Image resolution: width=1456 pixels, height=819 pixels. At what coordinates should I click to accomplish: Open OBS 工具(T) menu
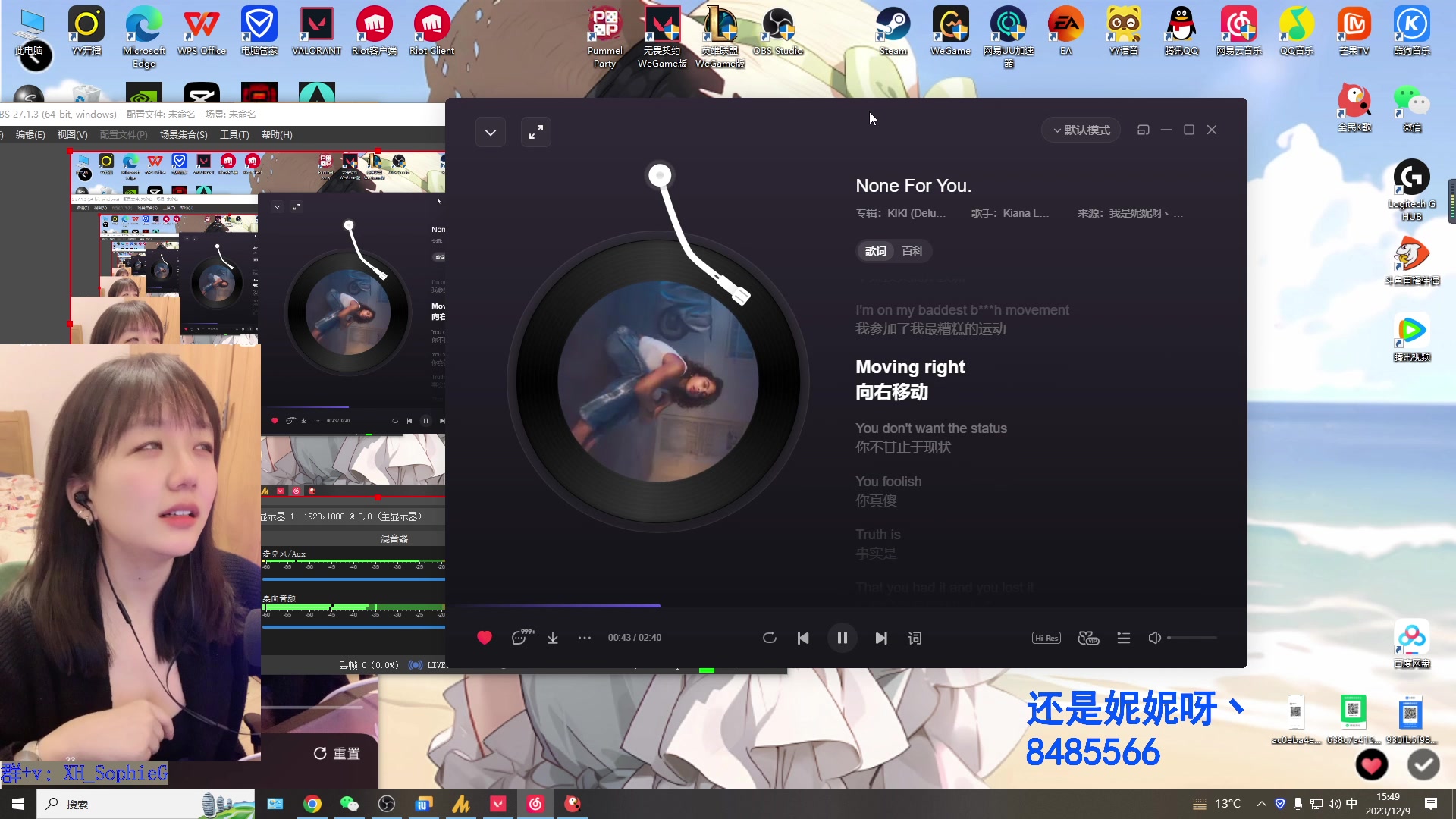pyautogui.click(x=234, y=135)
